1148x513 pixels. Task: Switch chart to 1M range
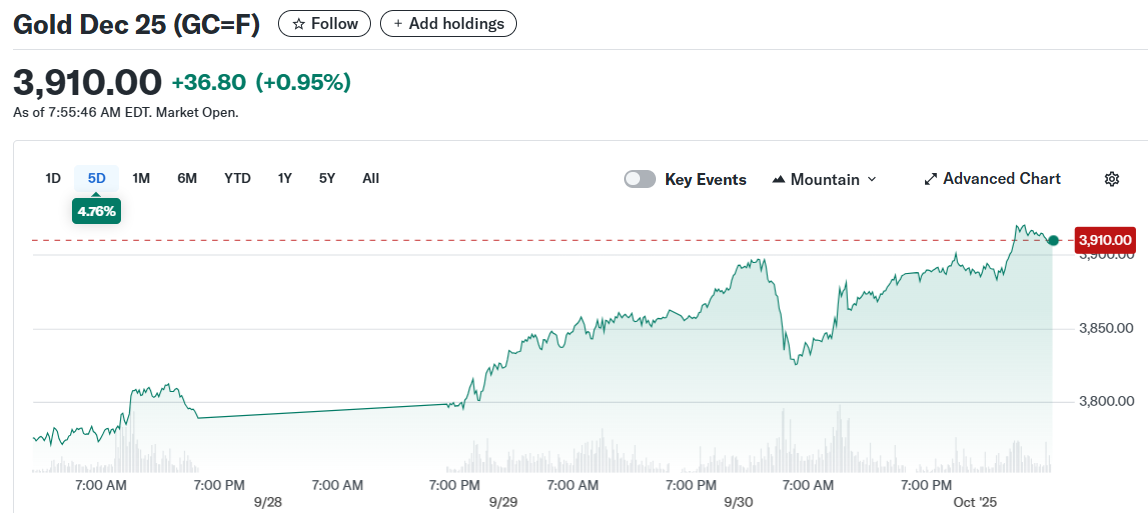(x=141, y=178)
